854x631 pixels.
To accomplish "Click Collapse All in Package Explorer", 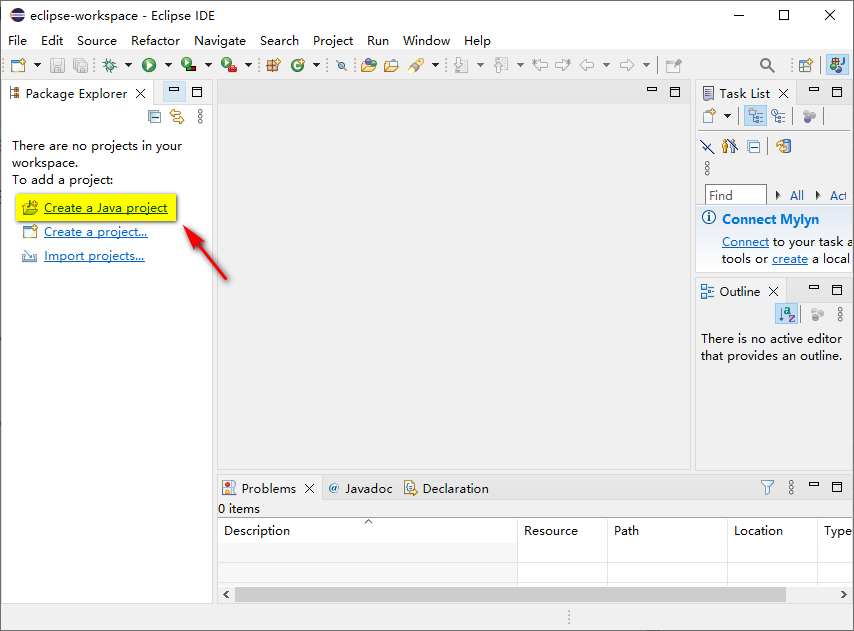I will (x=154, y=116).
